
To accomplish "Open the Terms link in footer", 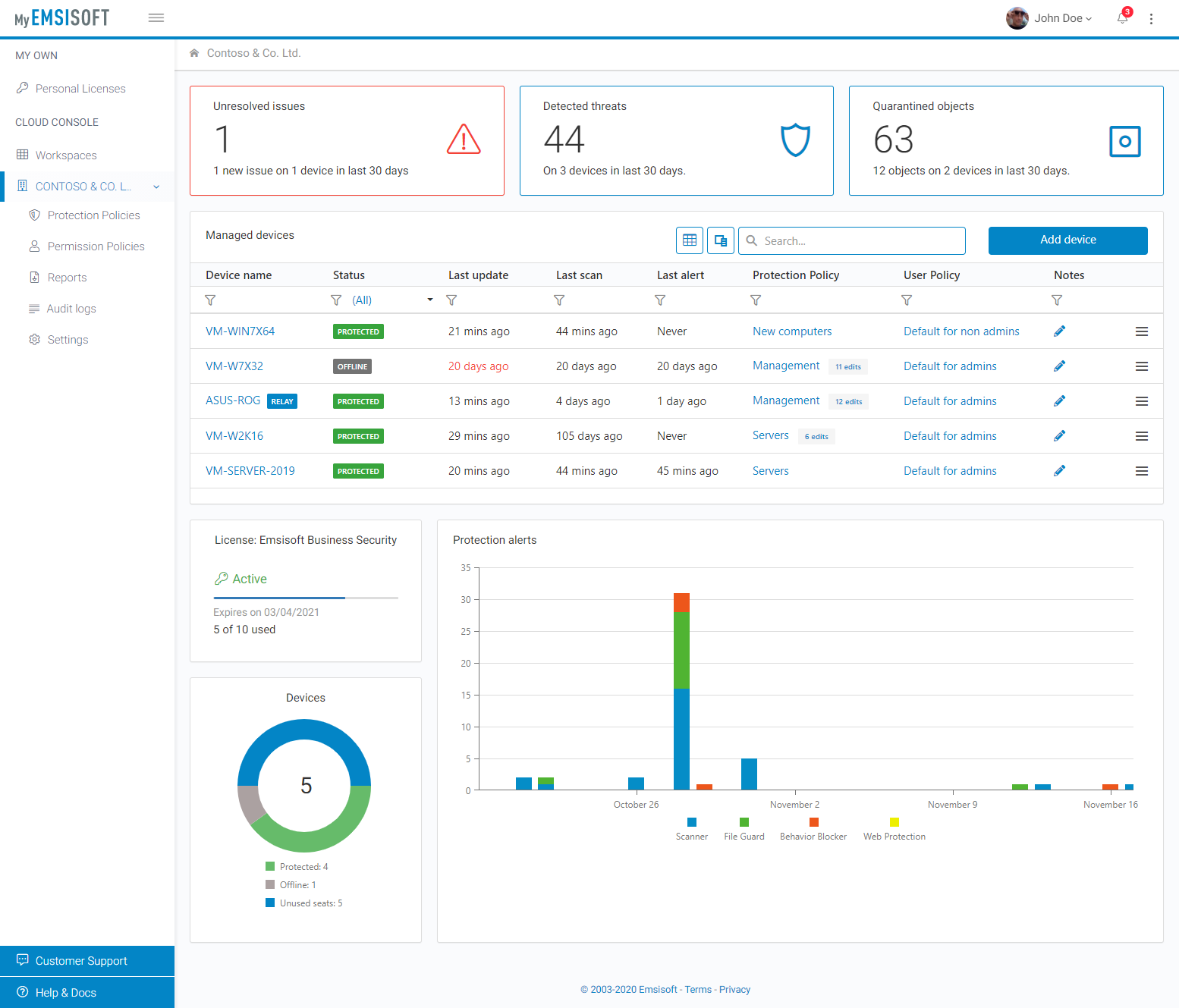I will tap(698, 990).
